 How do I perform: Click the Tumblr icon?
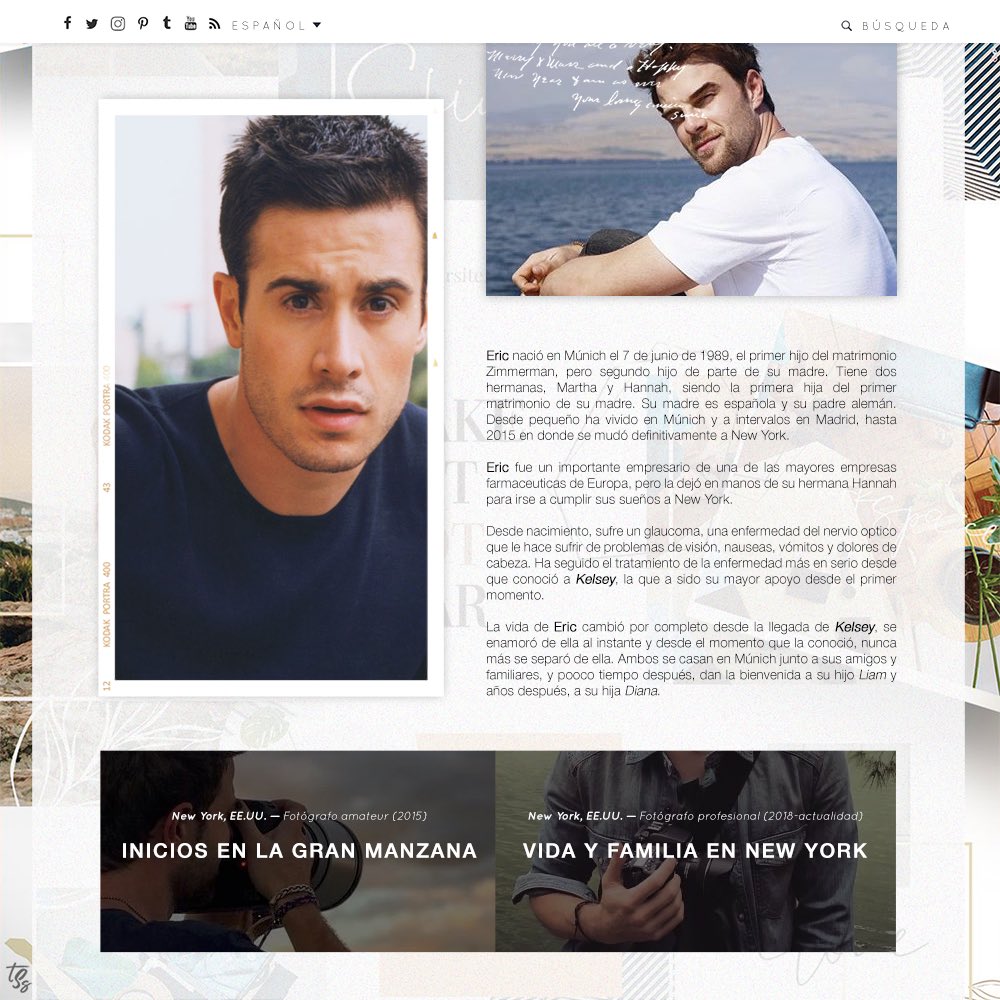(x=165, y=23)
